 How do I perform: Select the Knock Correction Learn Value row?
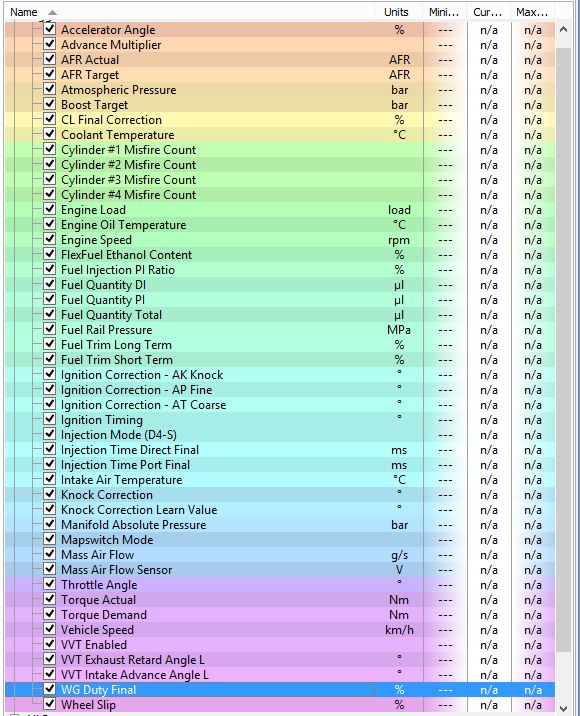[x=280, y=510]
